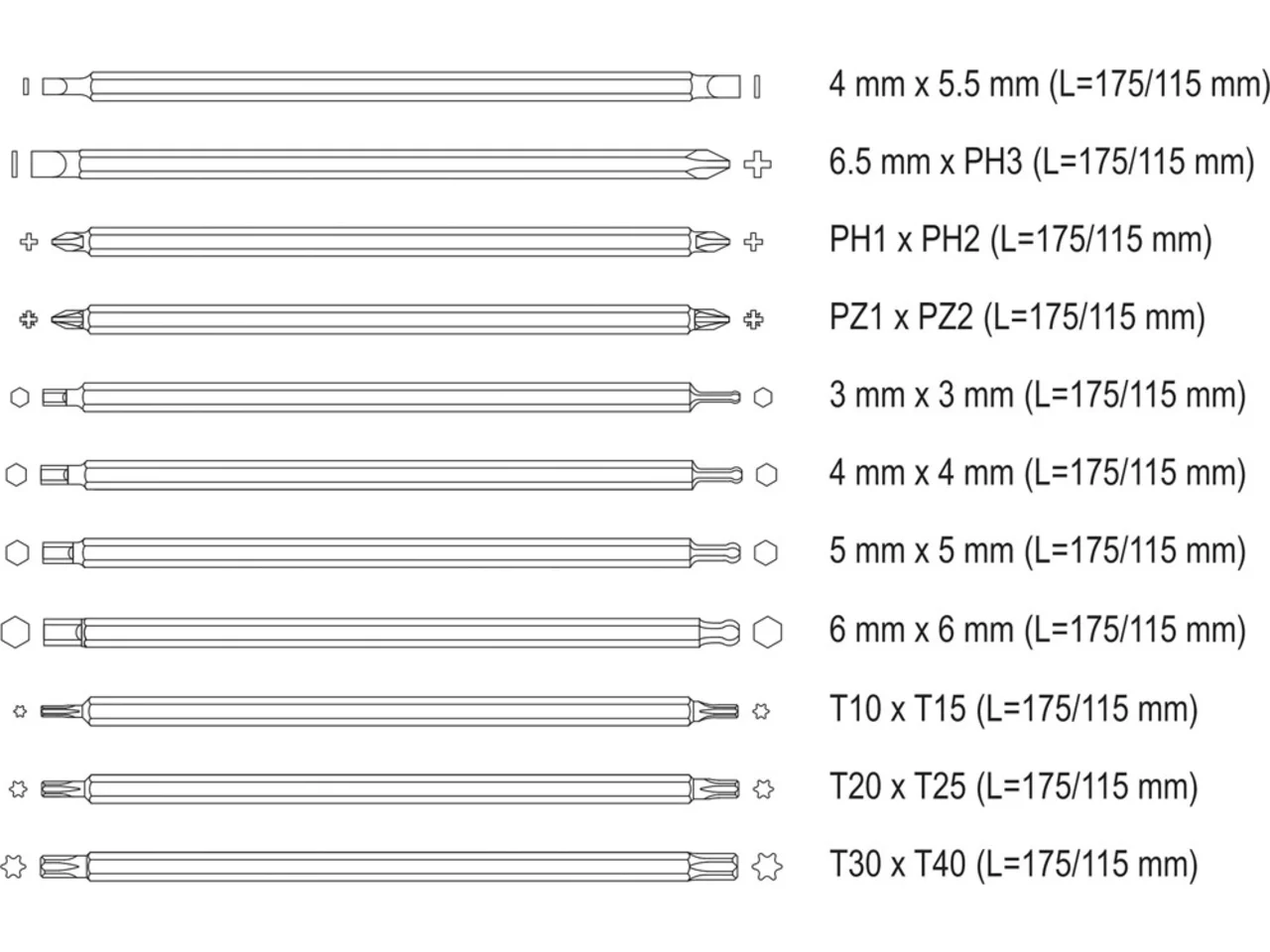1270x952 pixels.
Task: Click the large cross icon beside PH3 bit
Action: 757,164
